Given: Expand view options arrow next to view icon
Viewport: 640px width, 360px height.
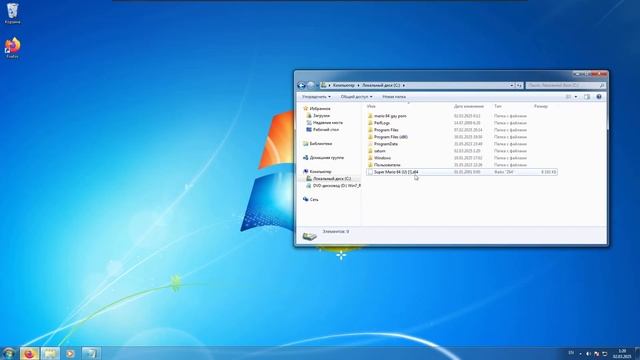Looking at the screenshot, I should click(576, 97).
